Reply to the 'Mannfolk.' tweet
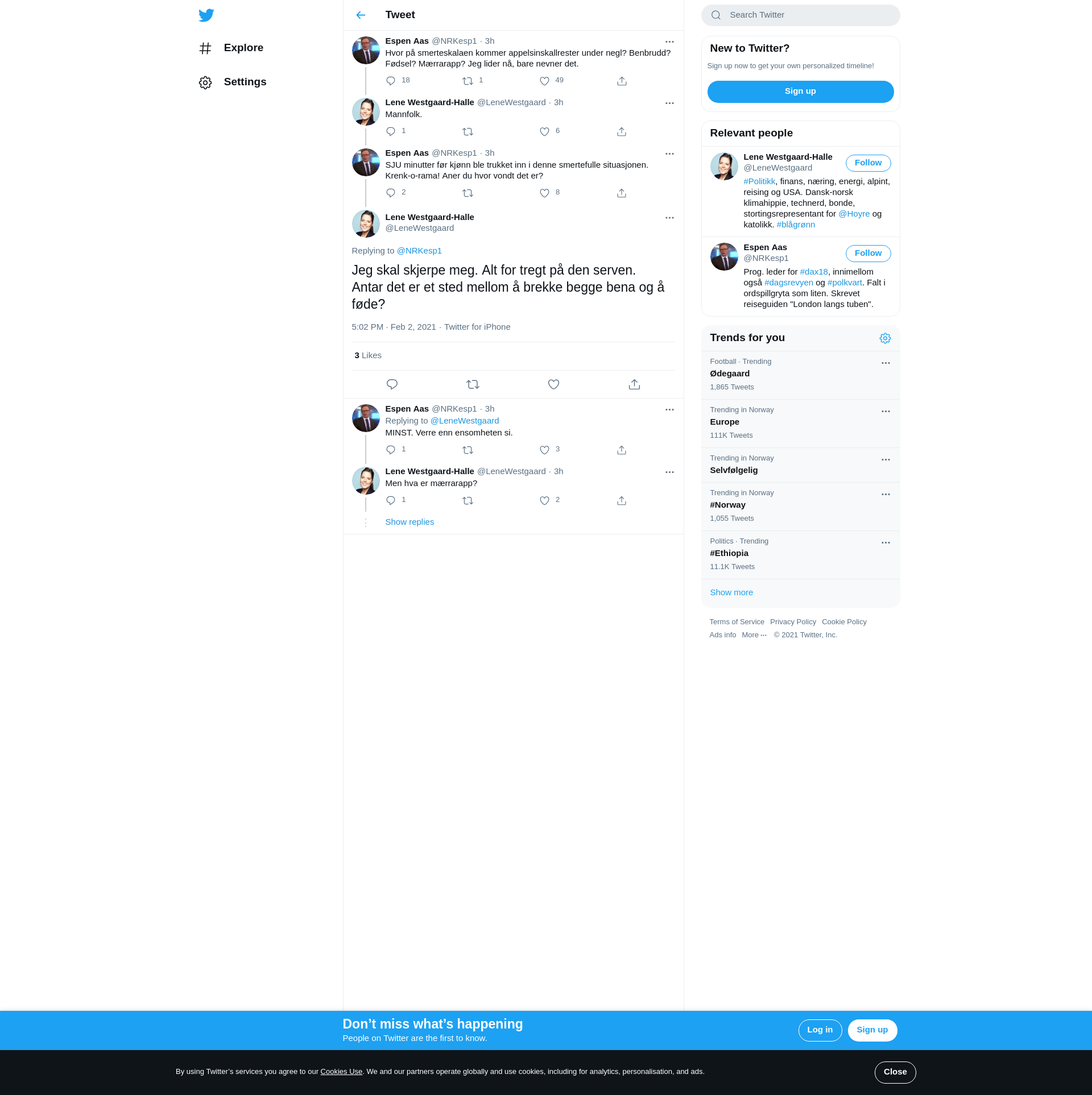Screen dimensions: 1092x1095 pos(391,131)
